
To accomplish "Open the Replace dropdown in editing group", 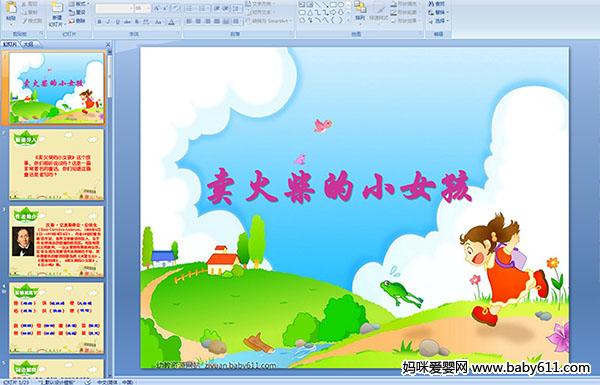I will [438, 12].
